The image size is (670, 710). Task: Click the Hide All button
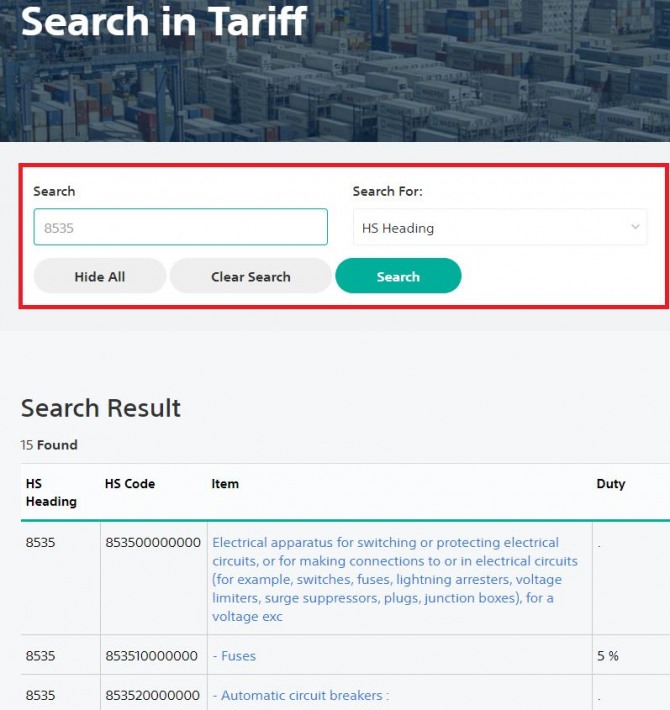(x=100, y=276)
